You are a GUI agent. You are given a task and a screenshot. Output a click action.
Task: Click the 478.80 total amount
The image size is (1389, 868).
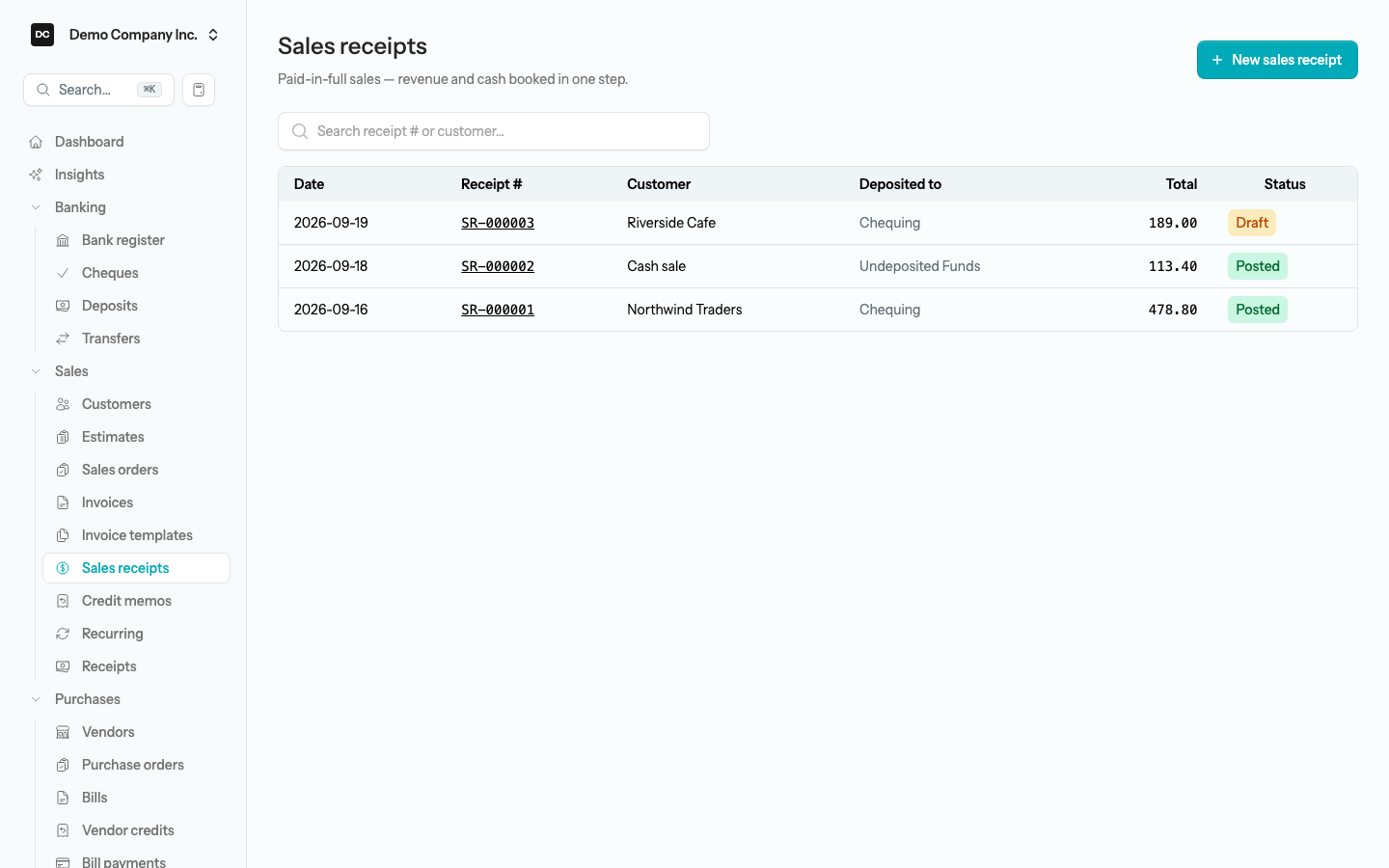(x=1173, y=310)
